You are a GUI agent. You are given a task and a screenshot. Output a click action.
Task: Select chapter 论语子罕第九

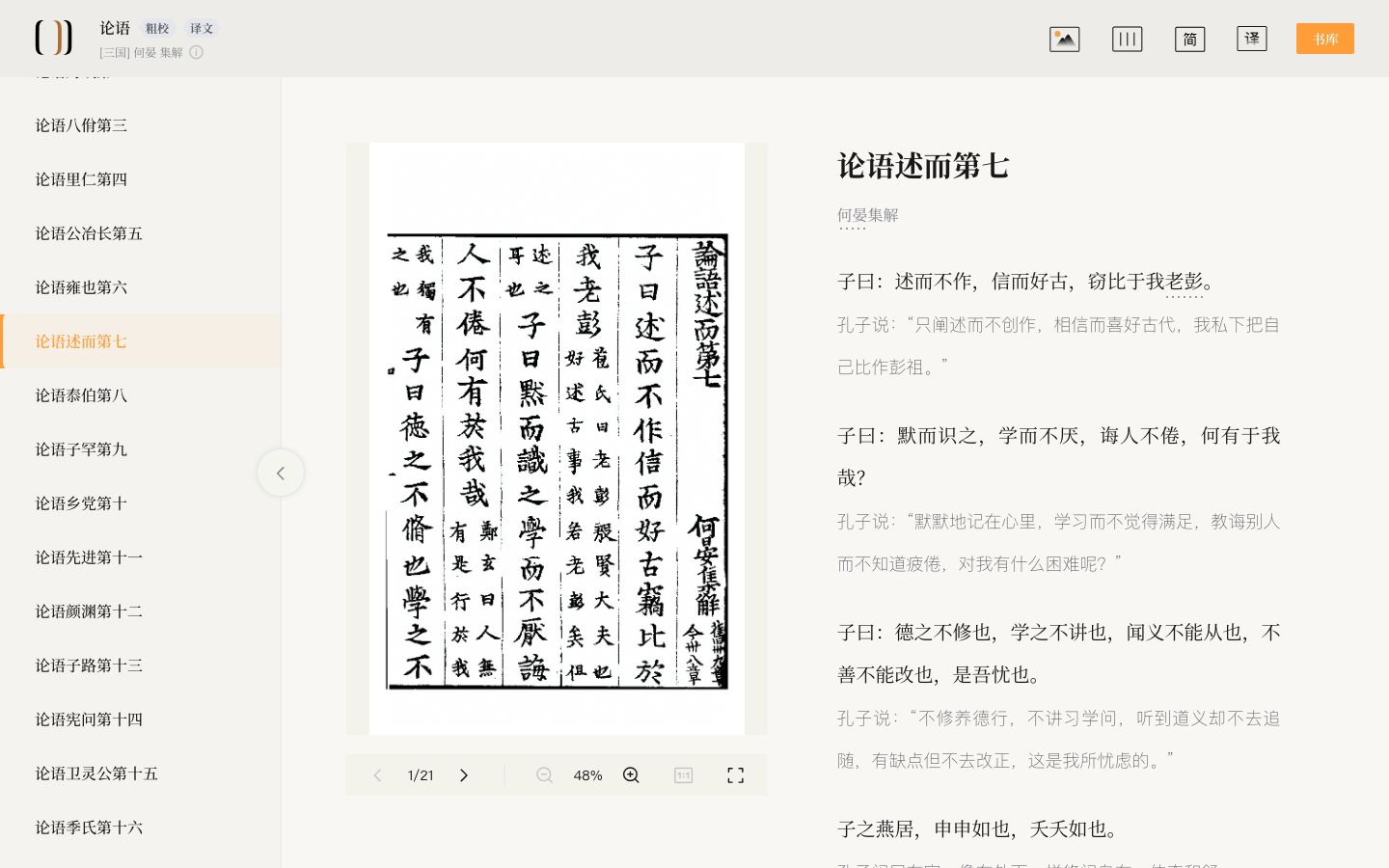[141, 449]
